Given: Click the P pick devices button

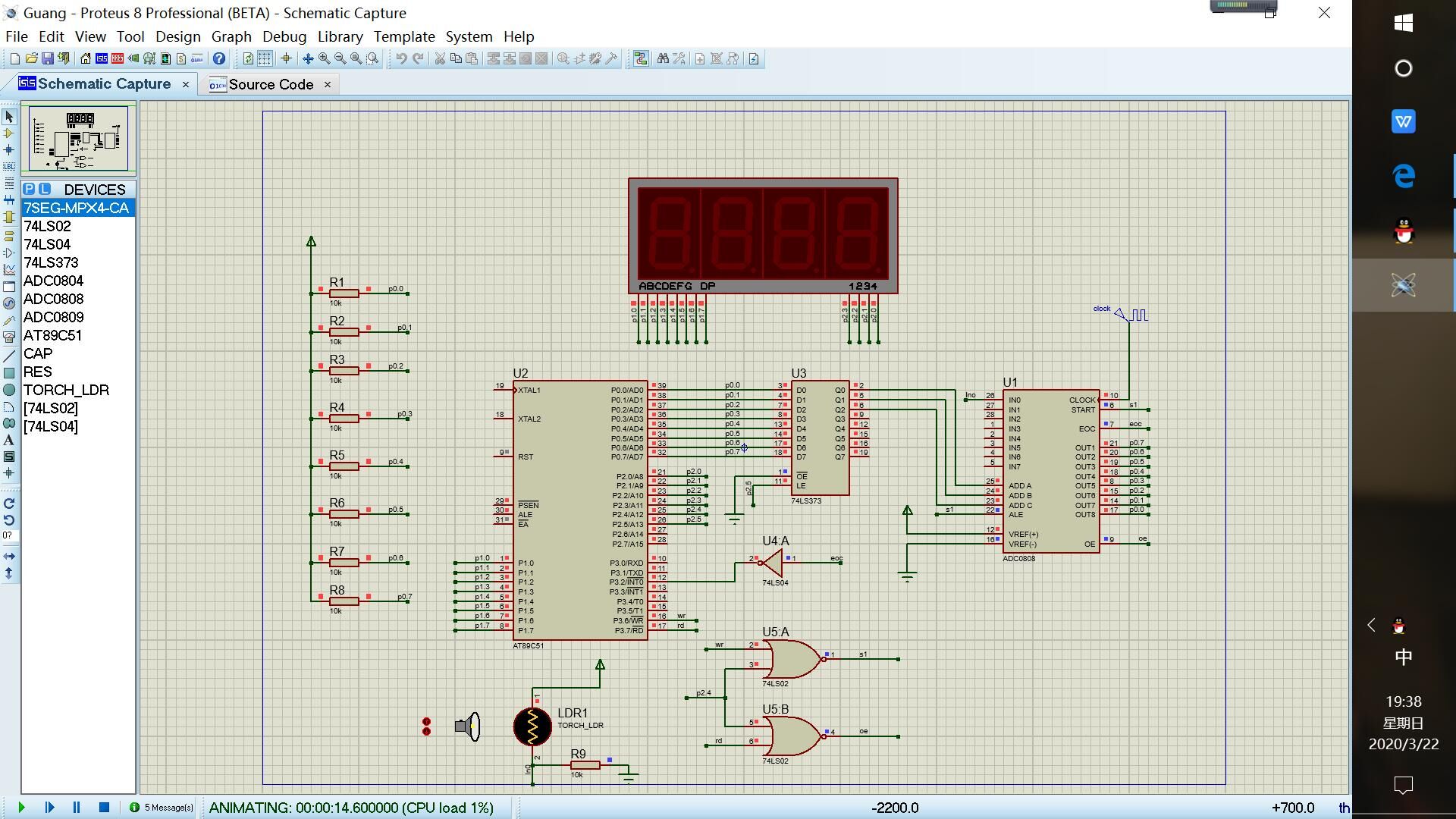Looking at the screenshot, I should [30, 189].
